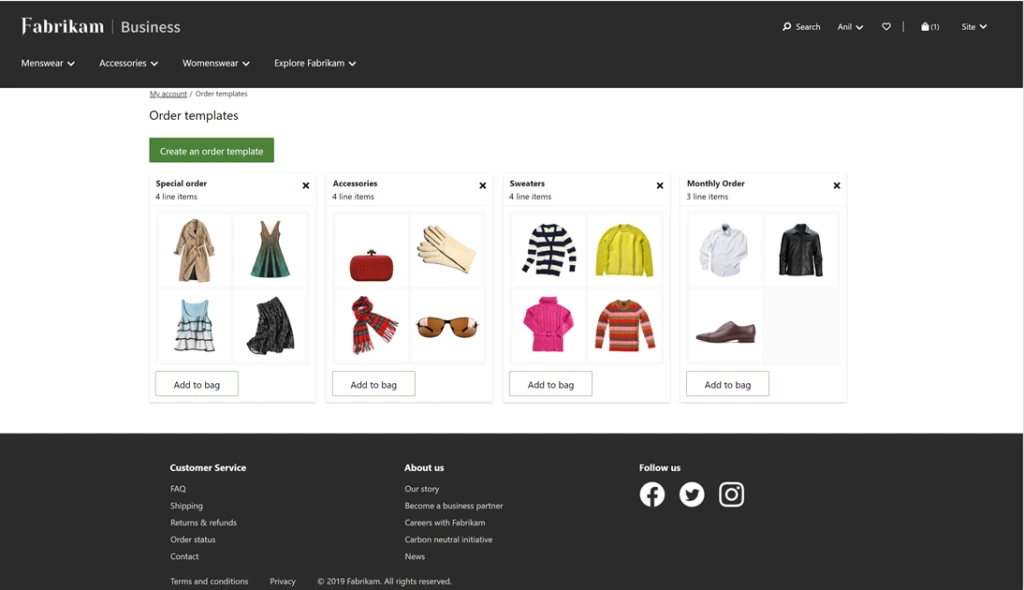
Task: Open the Search icon
Action: click(x=800, y=27)
